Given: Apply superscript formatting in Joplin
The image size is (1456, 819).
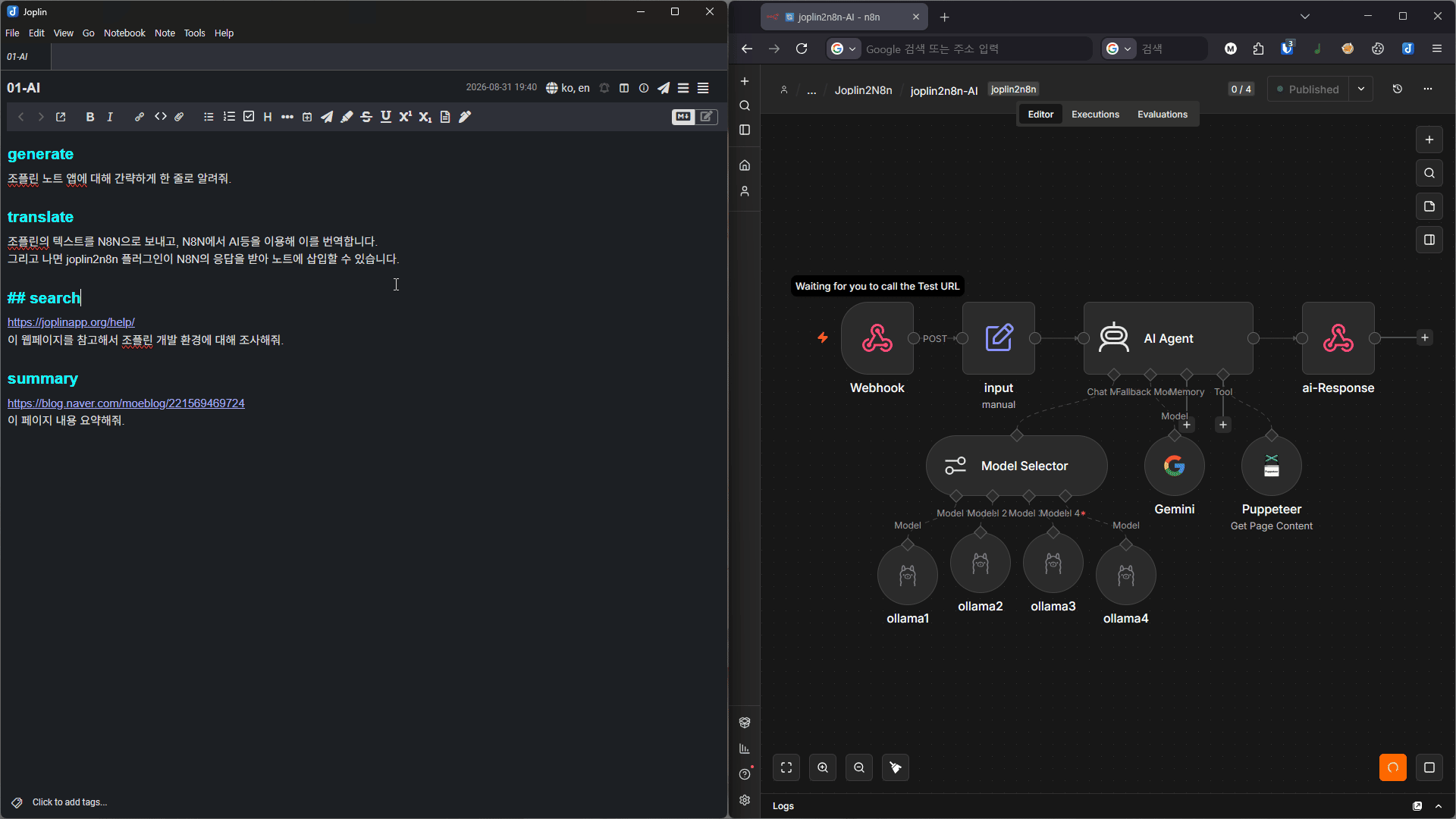Looking at the screenshot, I should (x=406, y=117).
